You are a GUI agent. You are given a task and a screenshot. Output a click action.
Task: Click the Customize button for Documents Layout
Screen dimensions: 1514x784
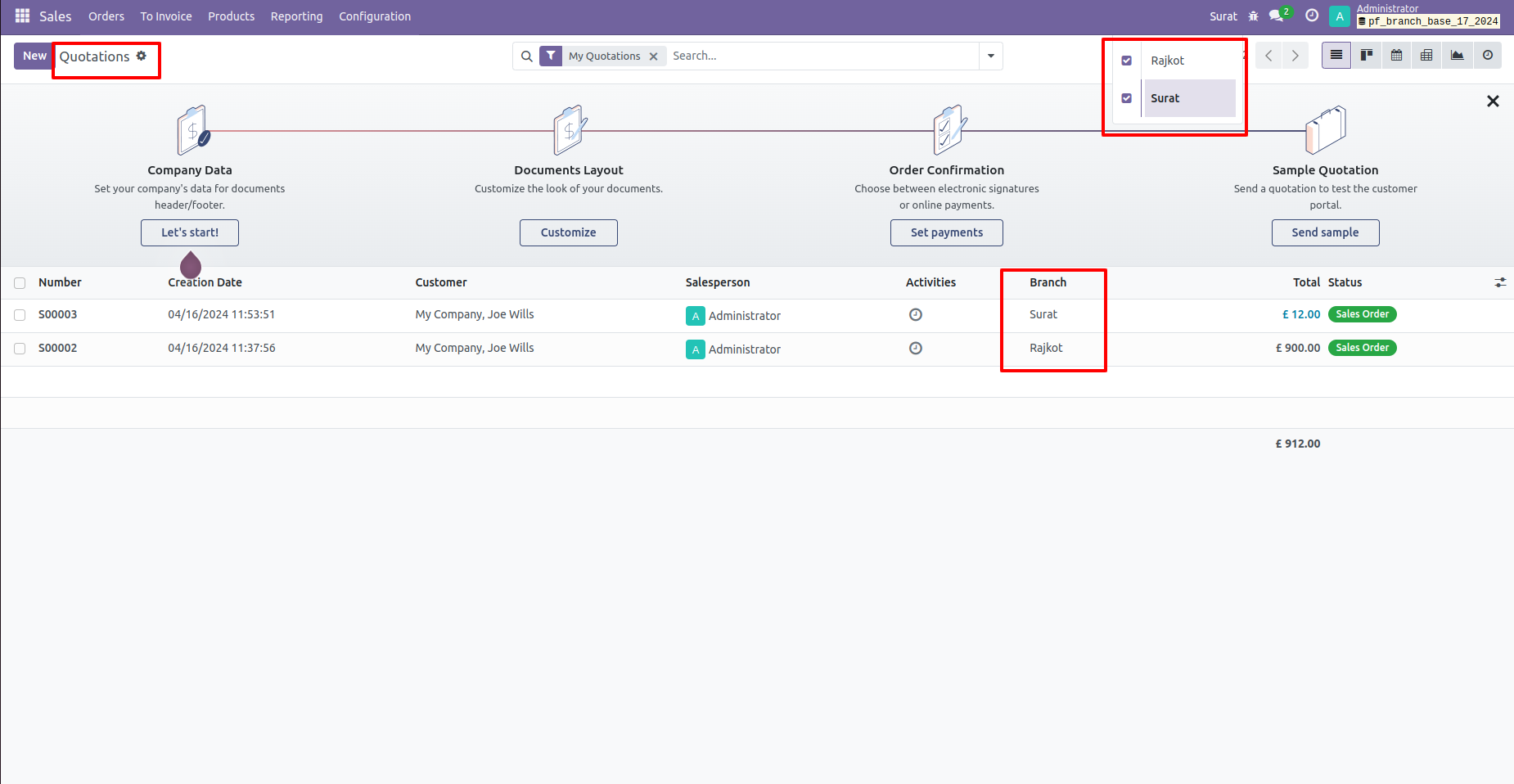(x=568, y=232)
